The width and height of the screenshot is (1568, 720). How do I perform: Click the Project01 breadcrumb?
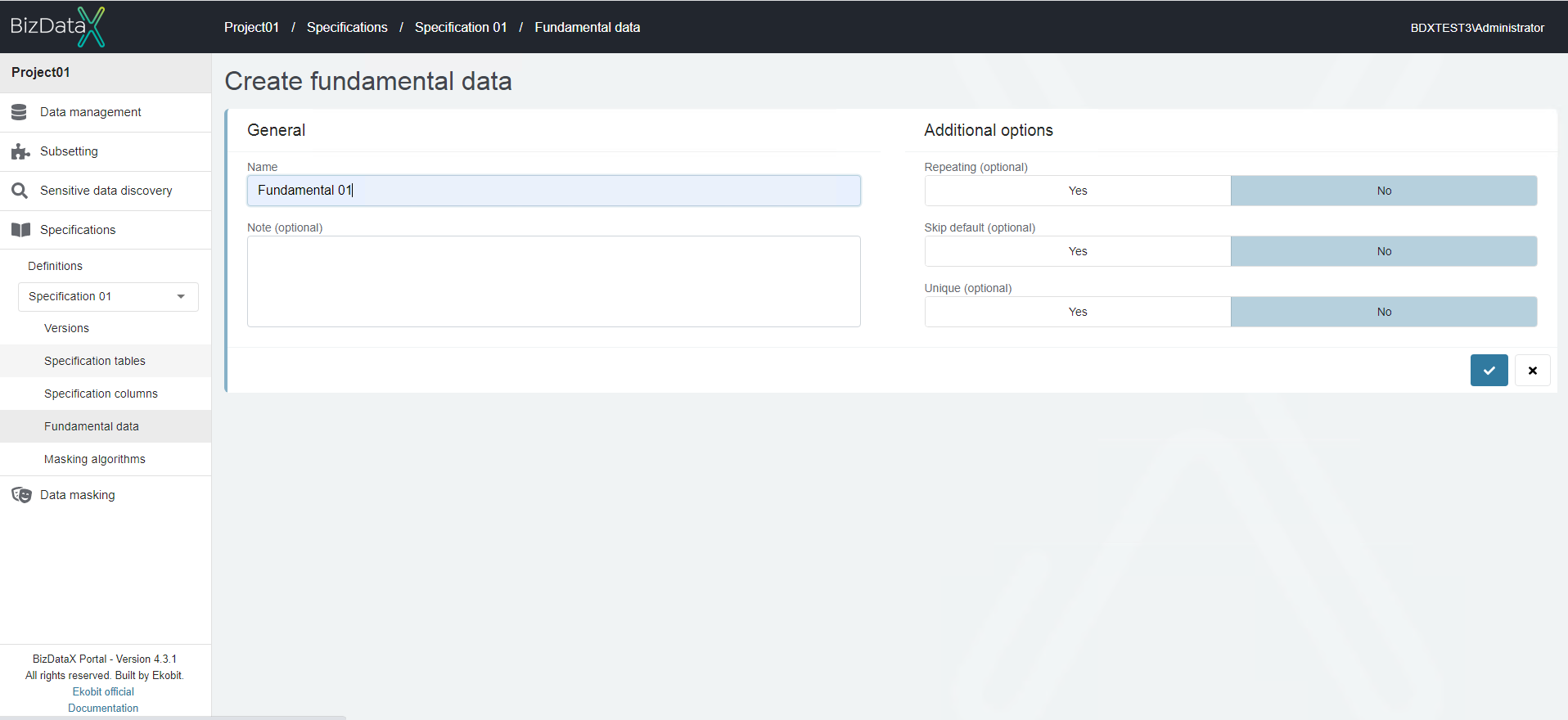pos(251,27)
